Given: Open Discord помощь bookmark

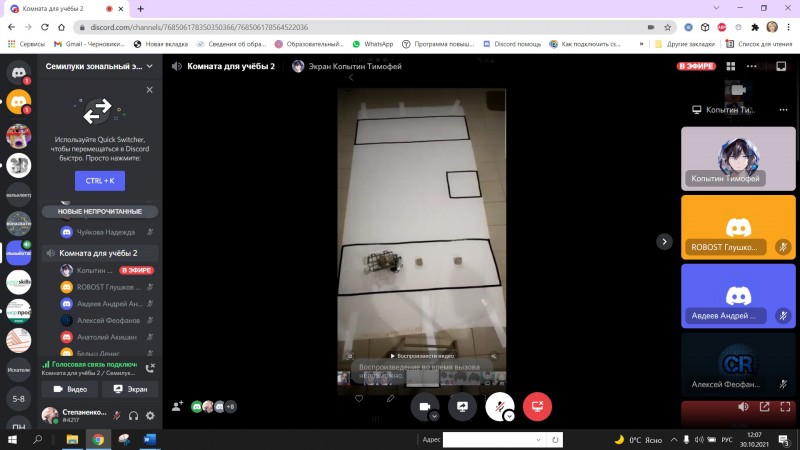Looking at the screenshot, I should (x=514, y=45).
